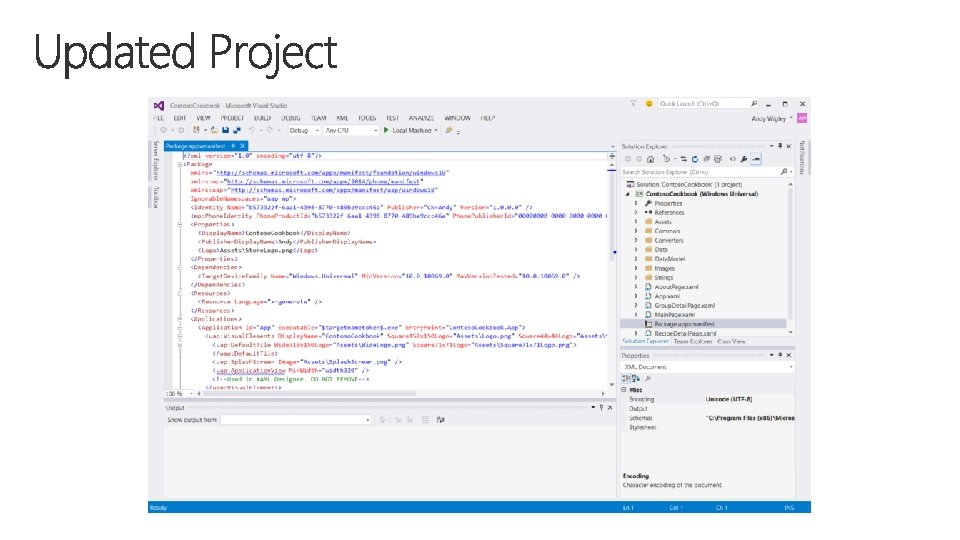The height and width of the screenshot is (540, 960).
Task: Select AboutPage.xaml in Solution Explorer
Action: (676, 287)
